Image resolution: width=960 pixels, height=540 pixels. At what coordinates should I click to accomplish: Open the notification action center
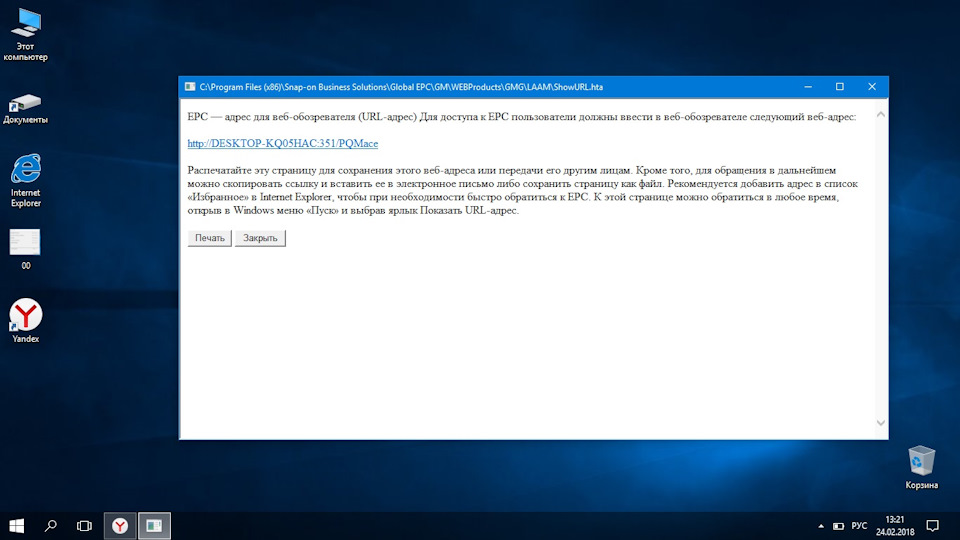coord(932,526)
